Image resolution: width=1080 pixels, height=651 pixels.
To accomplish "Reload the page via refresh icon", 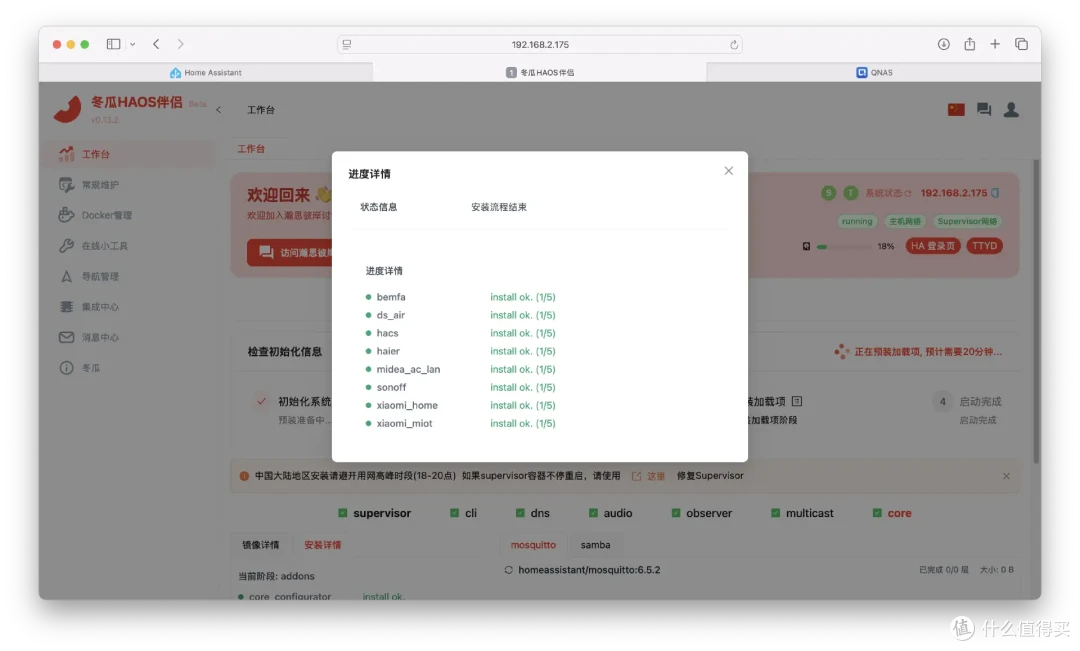I will 734,45.
